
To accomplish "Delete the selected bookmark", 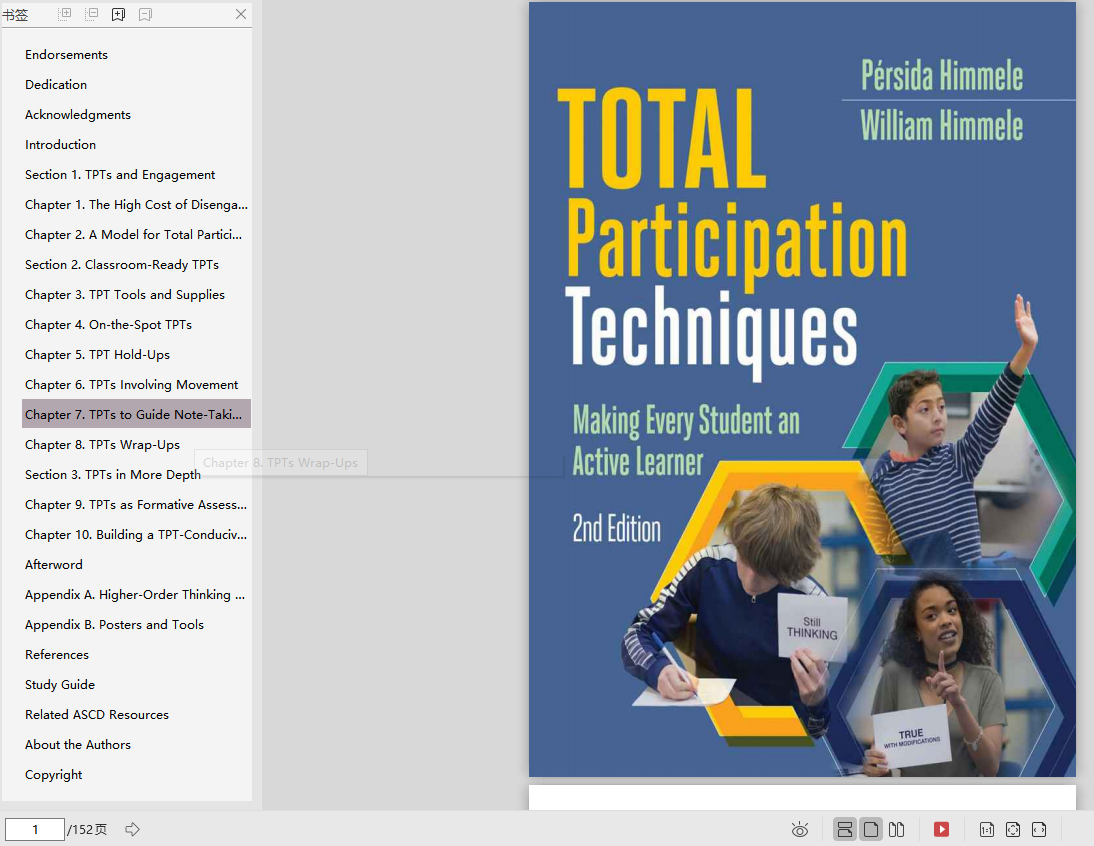I will (x=145, y=14).
